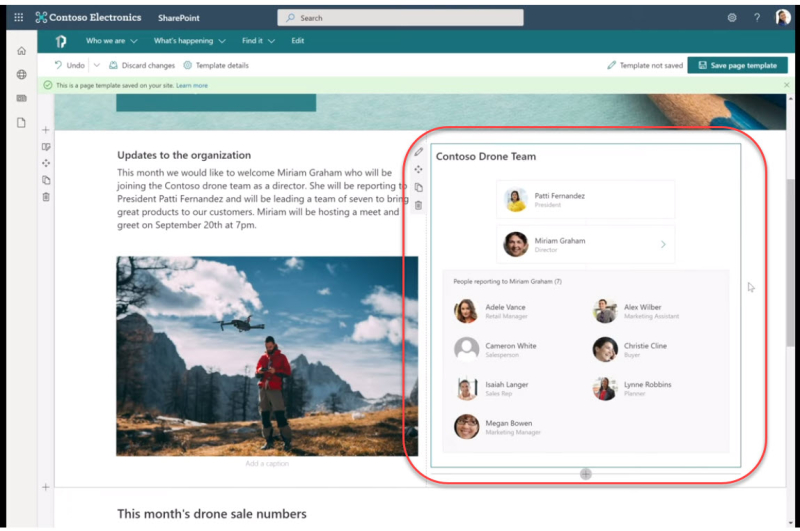Open Adele Vance profile
This screenshot has height=531, width=800.
(x=491, y=311)
